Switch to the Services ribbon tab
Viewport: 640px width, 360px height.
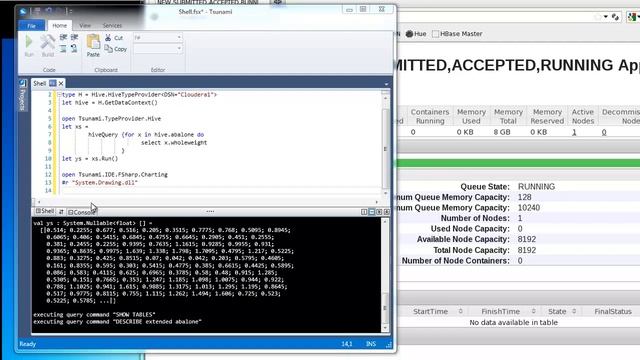(x=112, y=26)
